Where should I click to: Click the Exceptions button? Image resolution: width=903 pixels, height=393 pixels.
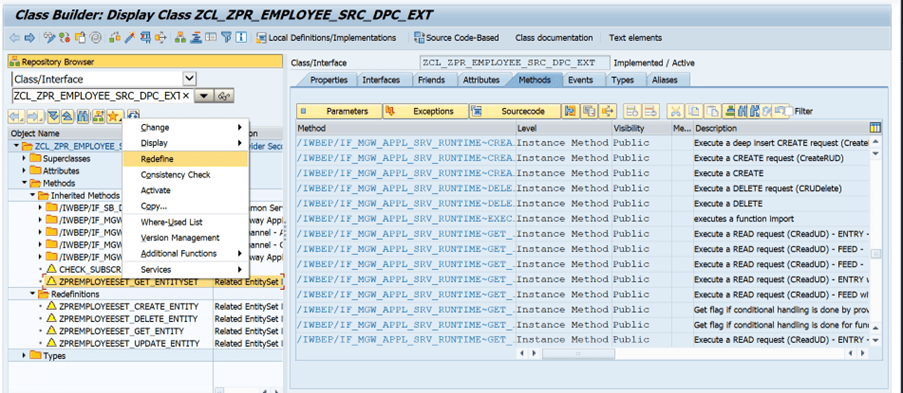425,111
